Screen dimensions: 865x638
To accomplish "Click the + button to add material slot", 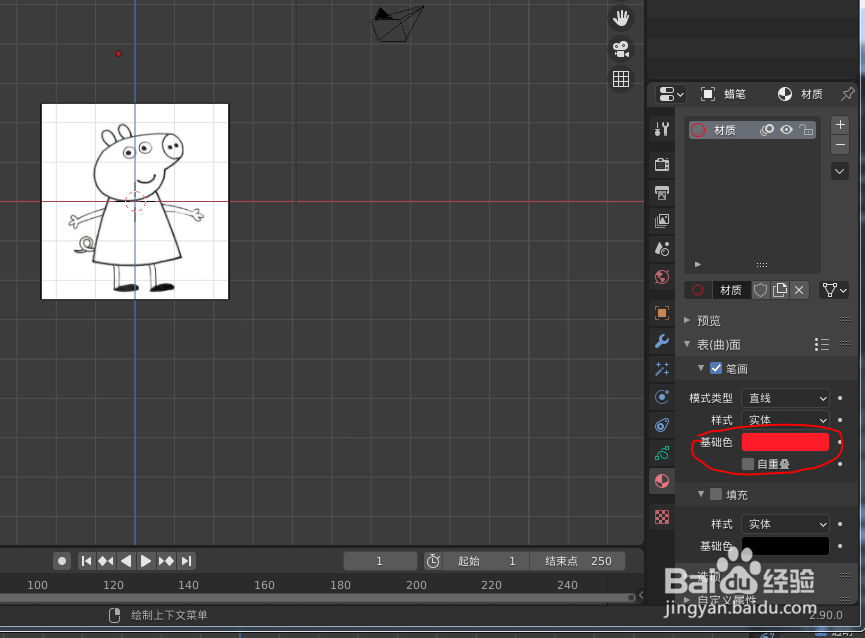I will 840,125.
